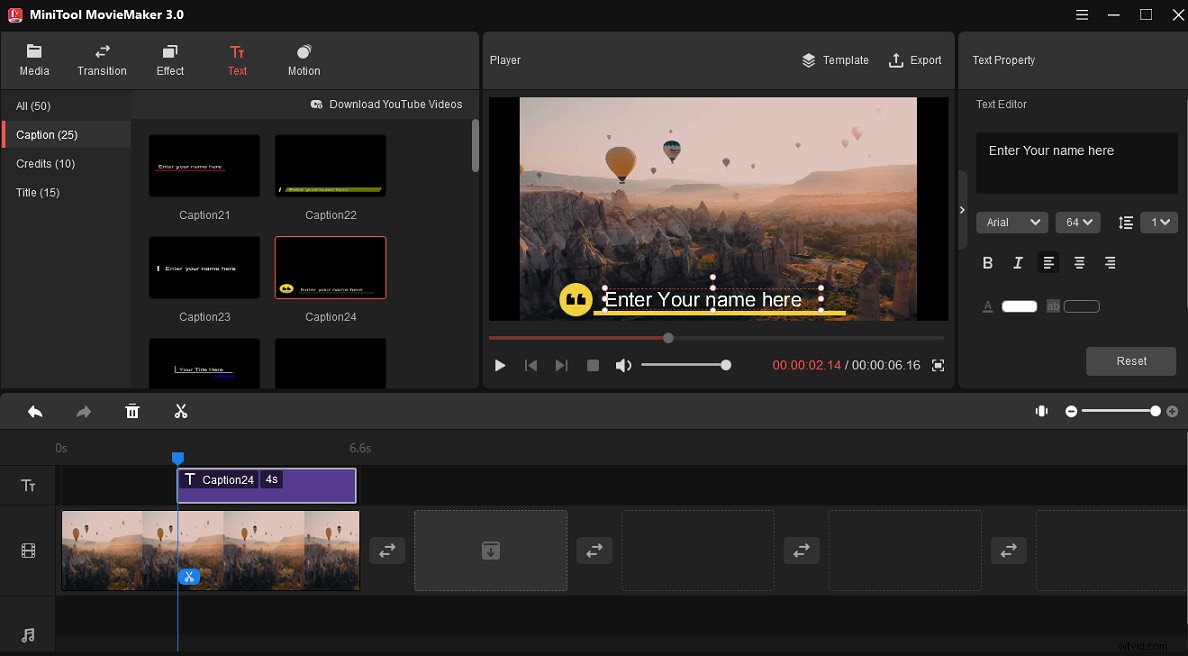Select the Caption22 thumbnail
This screenshot has height=656, width=1188.
coord(330,166)
